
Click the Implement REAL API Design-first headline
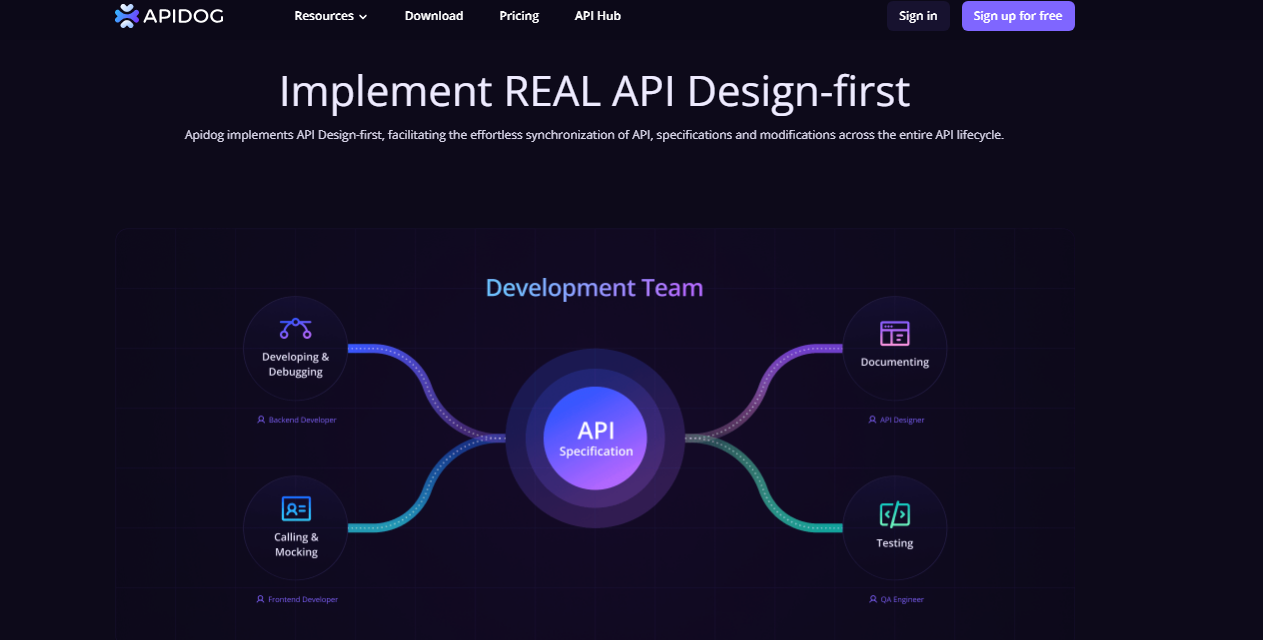point(595,91)
